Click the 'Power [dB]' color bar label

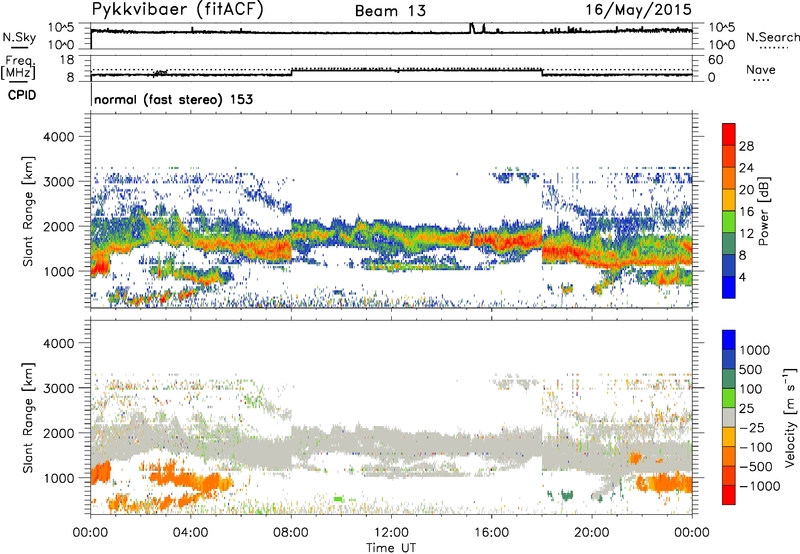(x=764, y=211)
